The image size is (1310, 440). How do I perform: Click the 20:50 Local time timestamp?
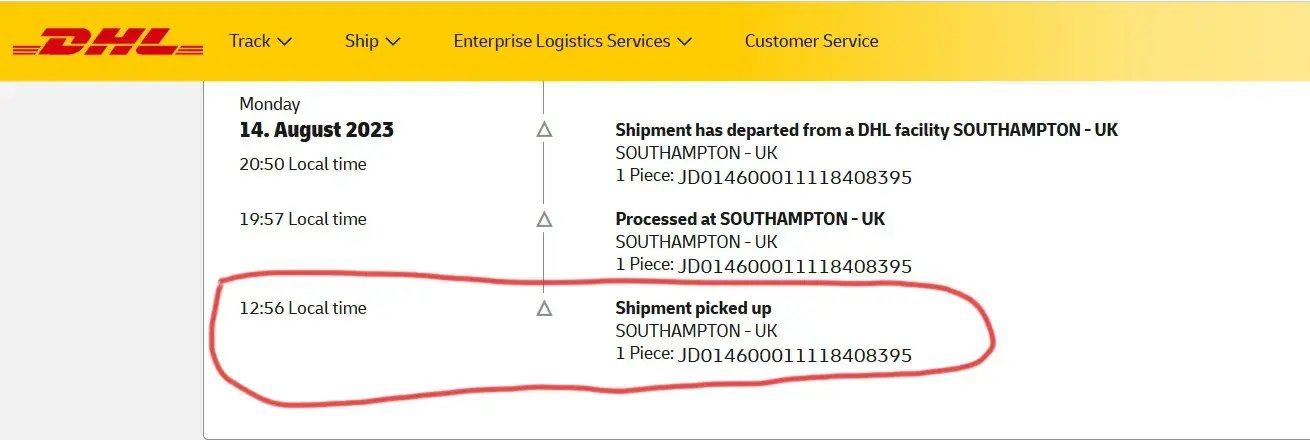pyautogui.click(x=303, y=164)
